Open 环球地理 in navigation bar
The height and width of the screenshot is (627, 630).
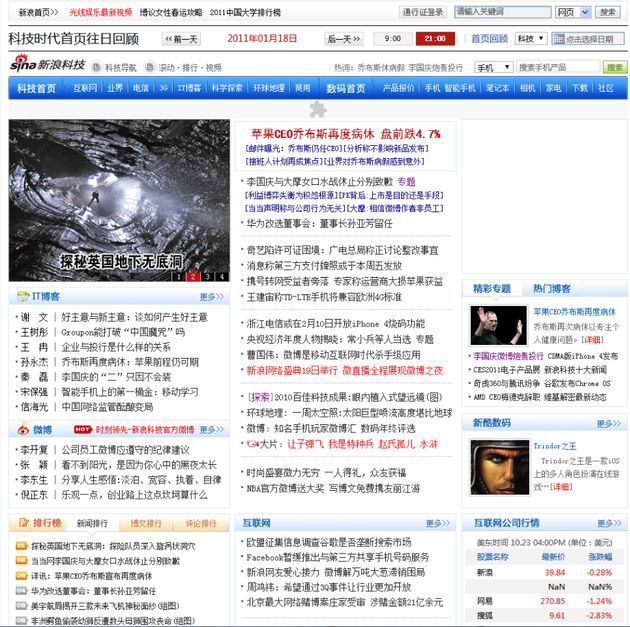click(269, 88)
